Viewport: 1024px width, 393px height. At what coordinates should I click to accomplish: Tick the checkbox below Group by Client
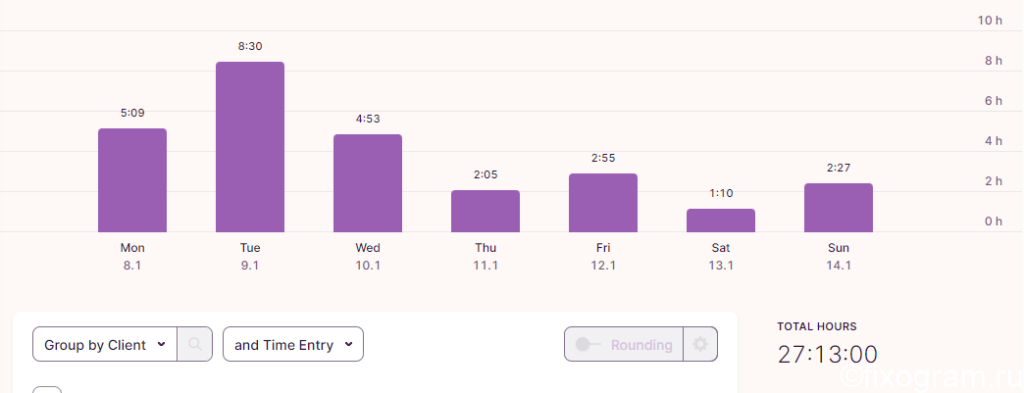47,390
